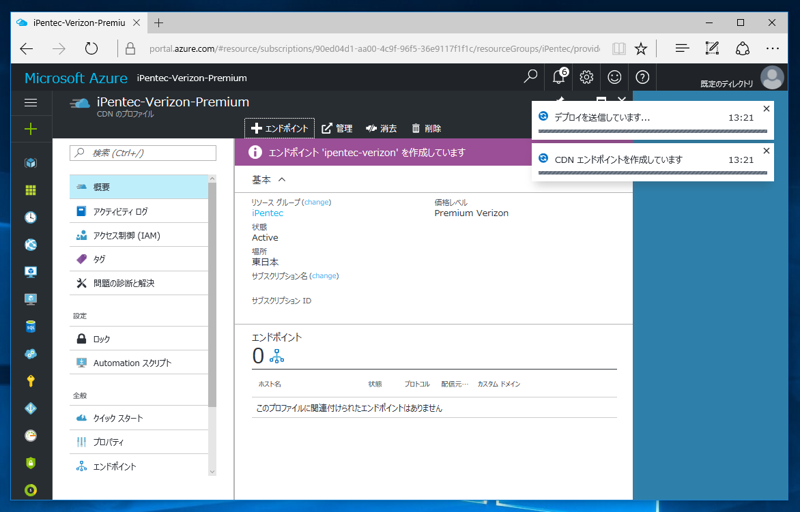Viewport: 800px width, 512px height.
Task: Click the Microsoft Azure logo text
Action: pyautogui.click(x=76, y=78)
